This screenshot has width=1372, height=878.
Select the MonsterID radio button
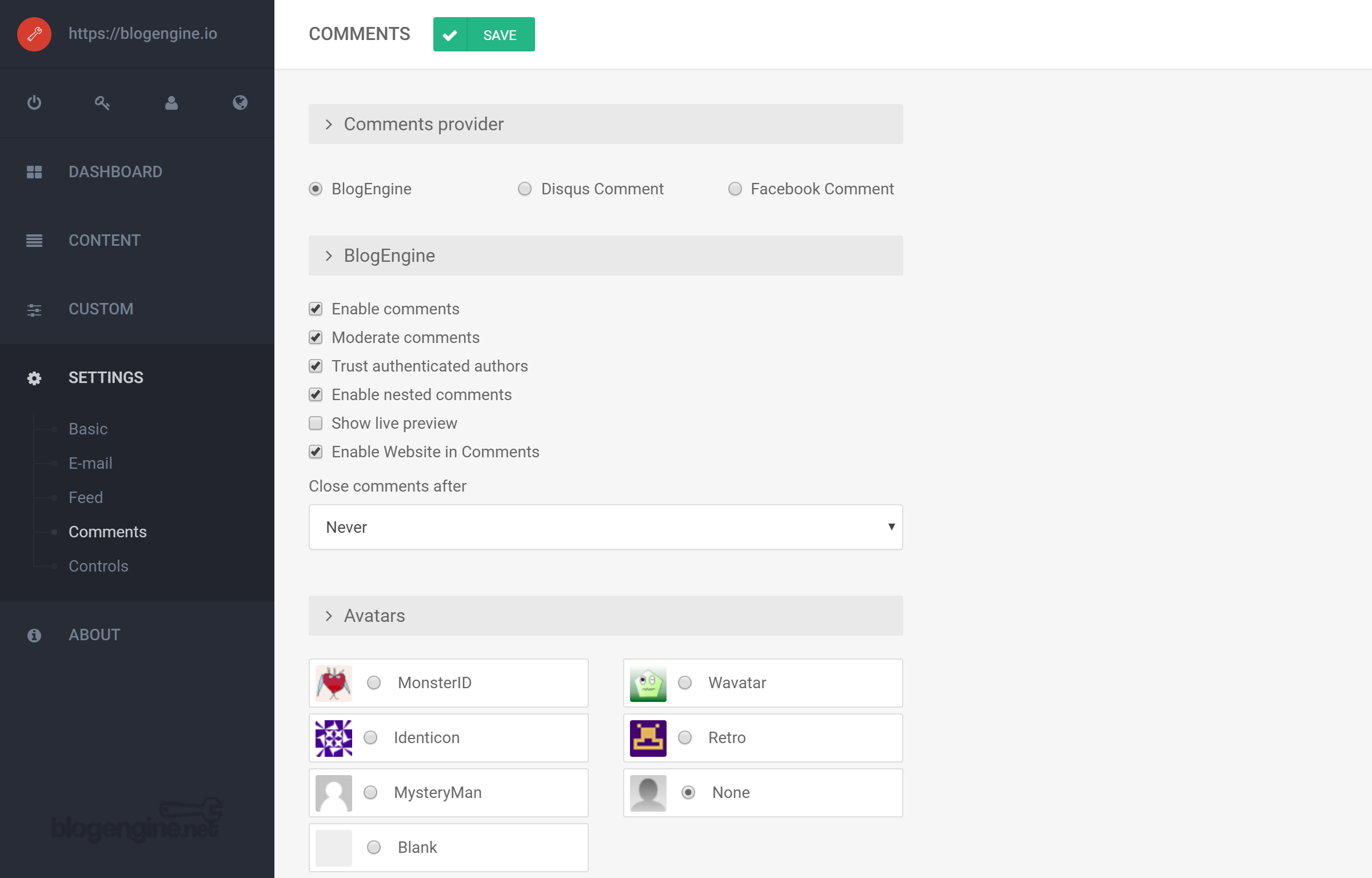[374, 683]
